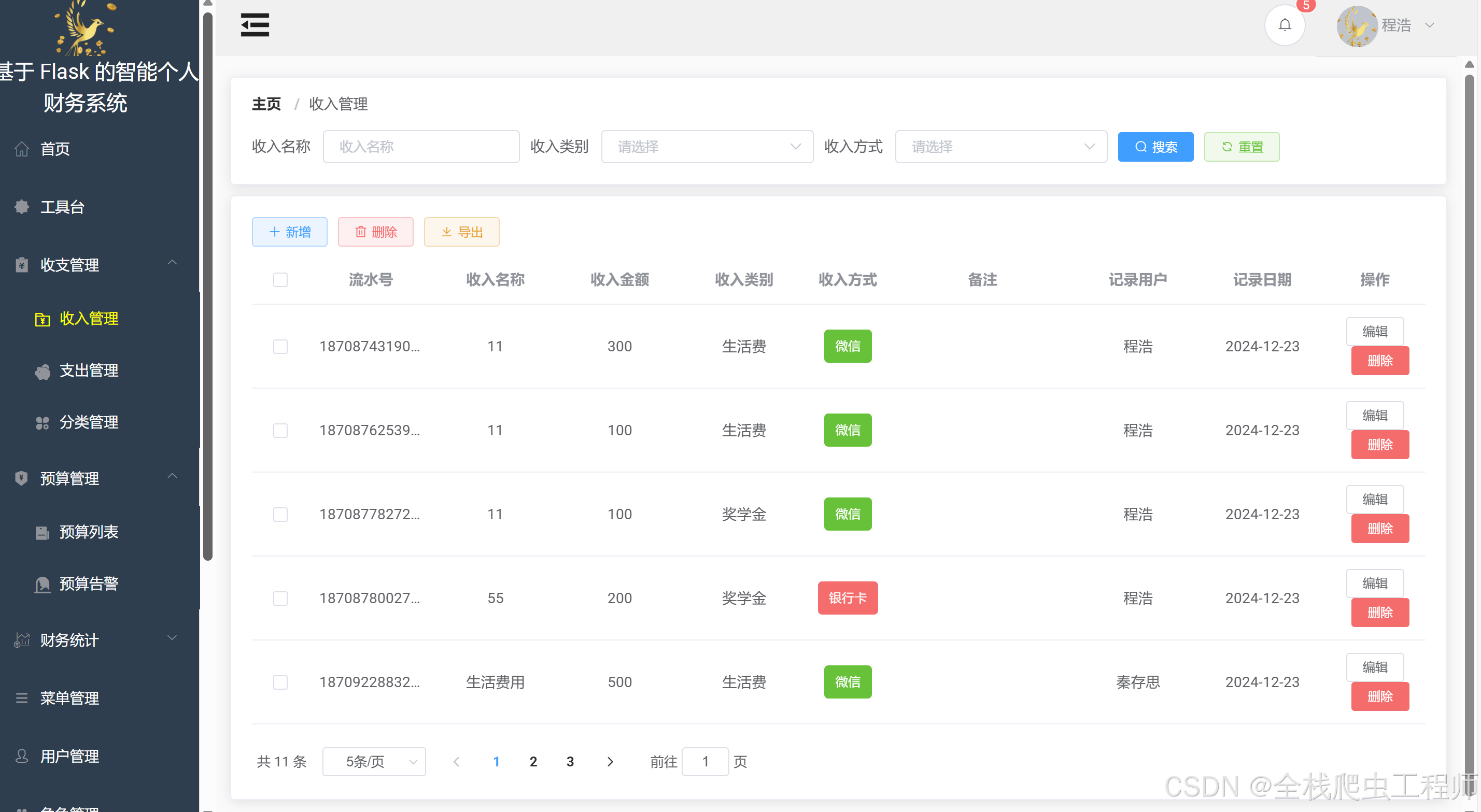Click the 分类管理 category icon
This screenshot has width=1481, height=812.
tap(43, 423)
